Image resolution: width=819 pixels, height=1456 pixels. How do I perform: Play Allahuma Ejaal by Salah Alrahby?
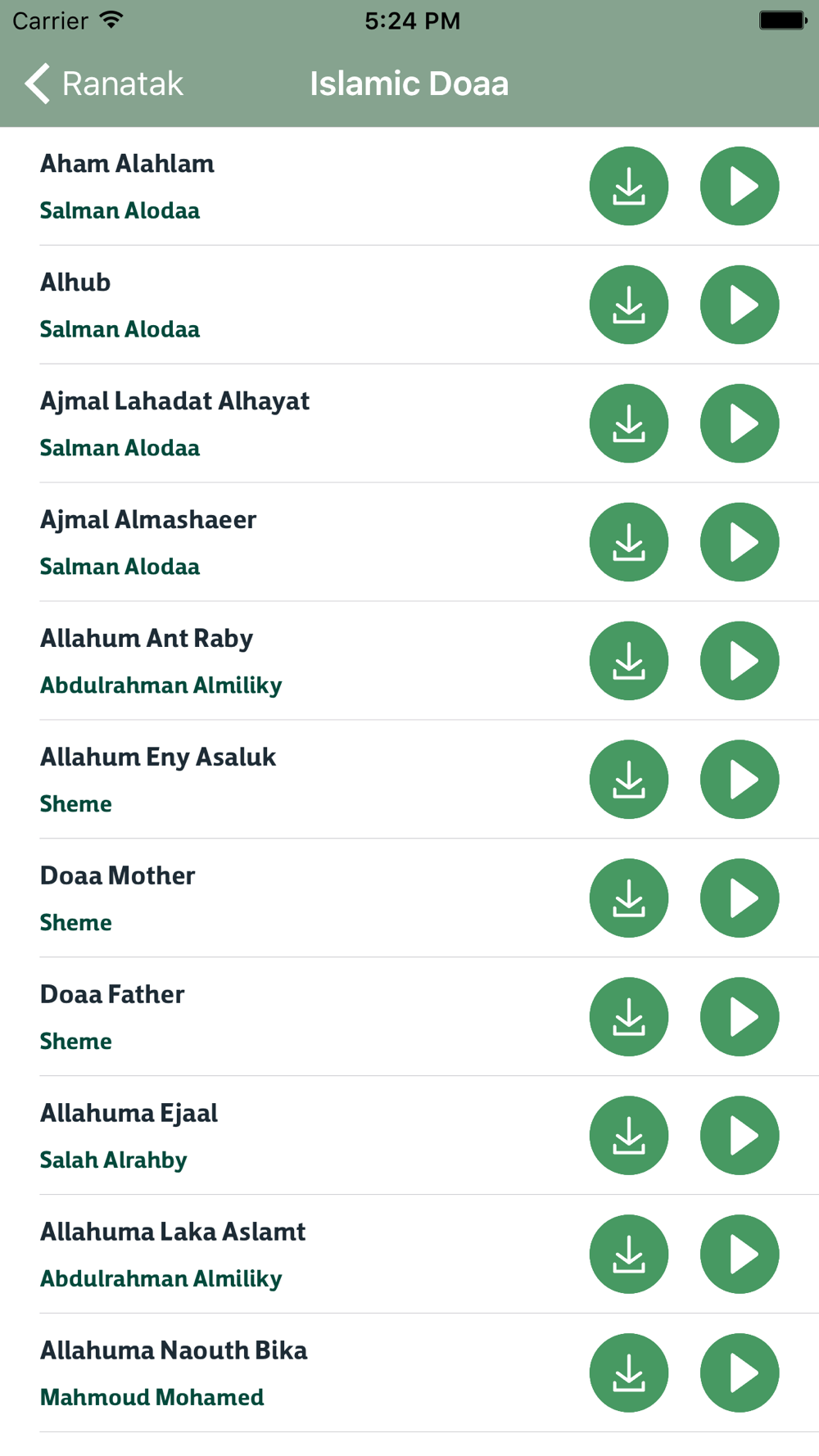(x=740, y=1136)
